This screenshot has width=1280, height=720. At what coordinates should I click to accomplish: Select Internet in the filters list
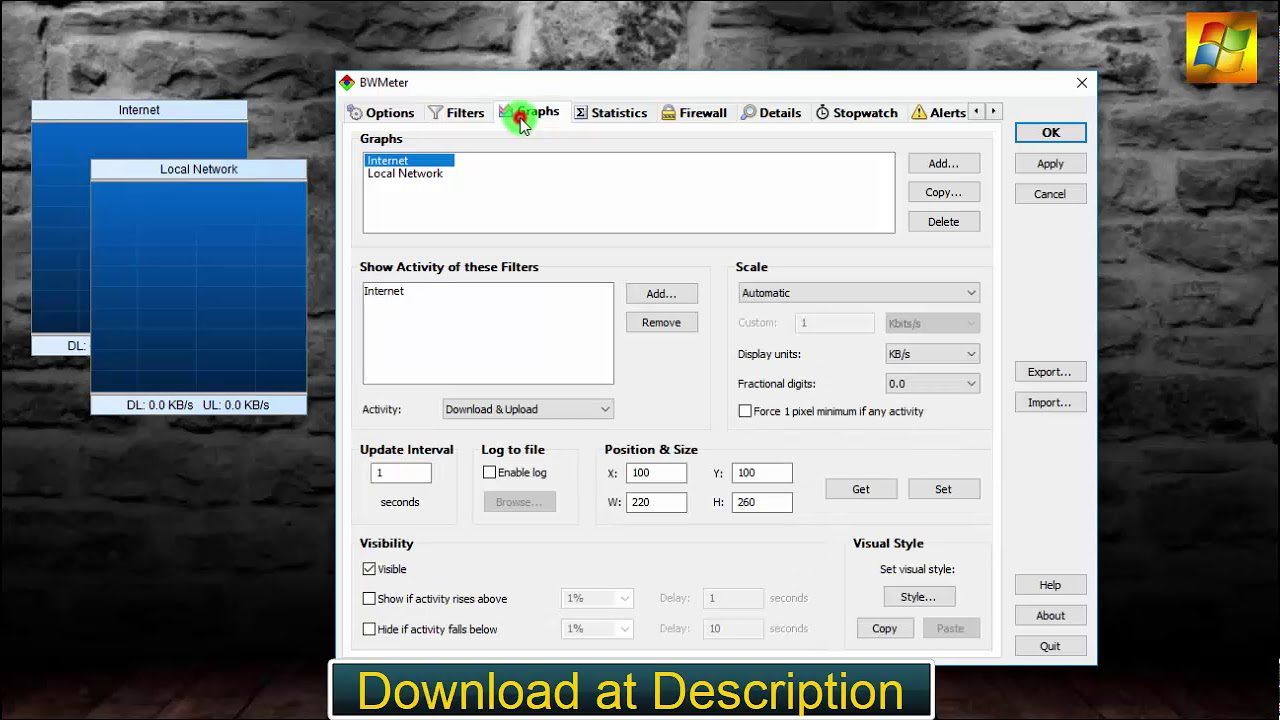click(384, 291)
